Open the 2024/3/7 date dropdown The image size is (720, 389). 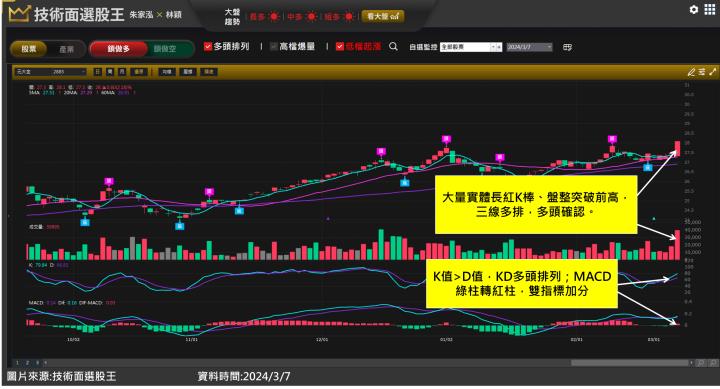pos(529,47)
